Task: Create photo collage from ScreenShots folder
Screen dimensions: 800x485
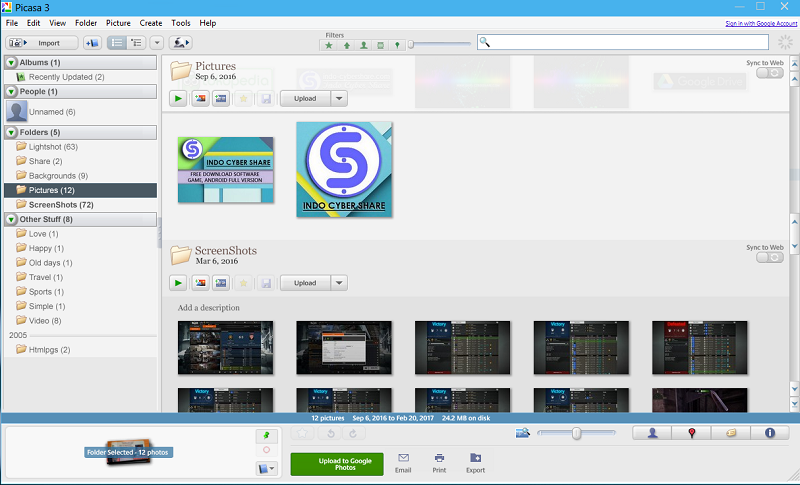Action: coord(201,283)
